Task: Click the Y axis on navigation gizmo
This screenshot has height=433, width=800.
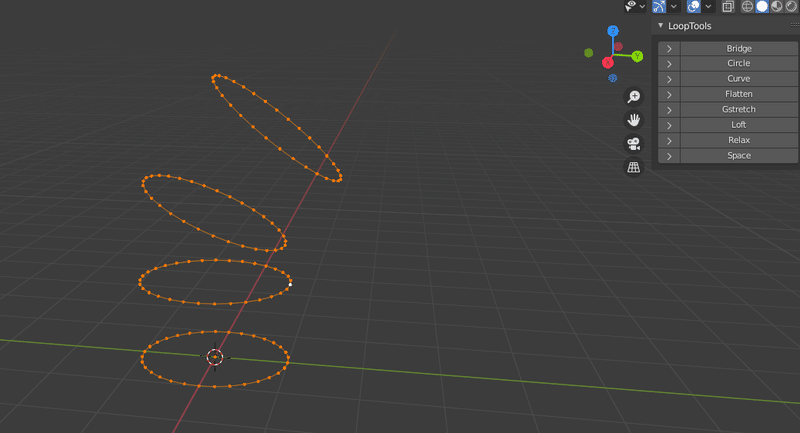Action: click(x=637, y=56)
